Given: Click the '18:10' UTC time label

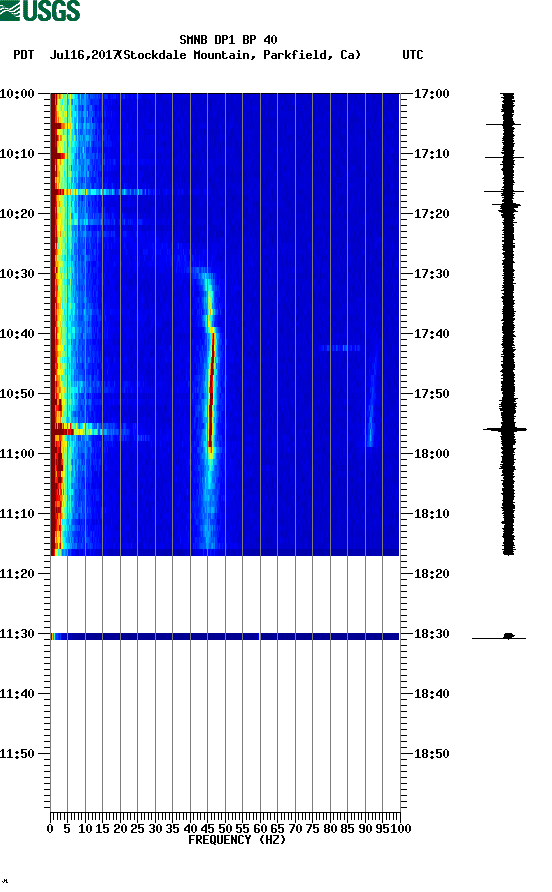Looking at the screenshot, I should (431, 514).
